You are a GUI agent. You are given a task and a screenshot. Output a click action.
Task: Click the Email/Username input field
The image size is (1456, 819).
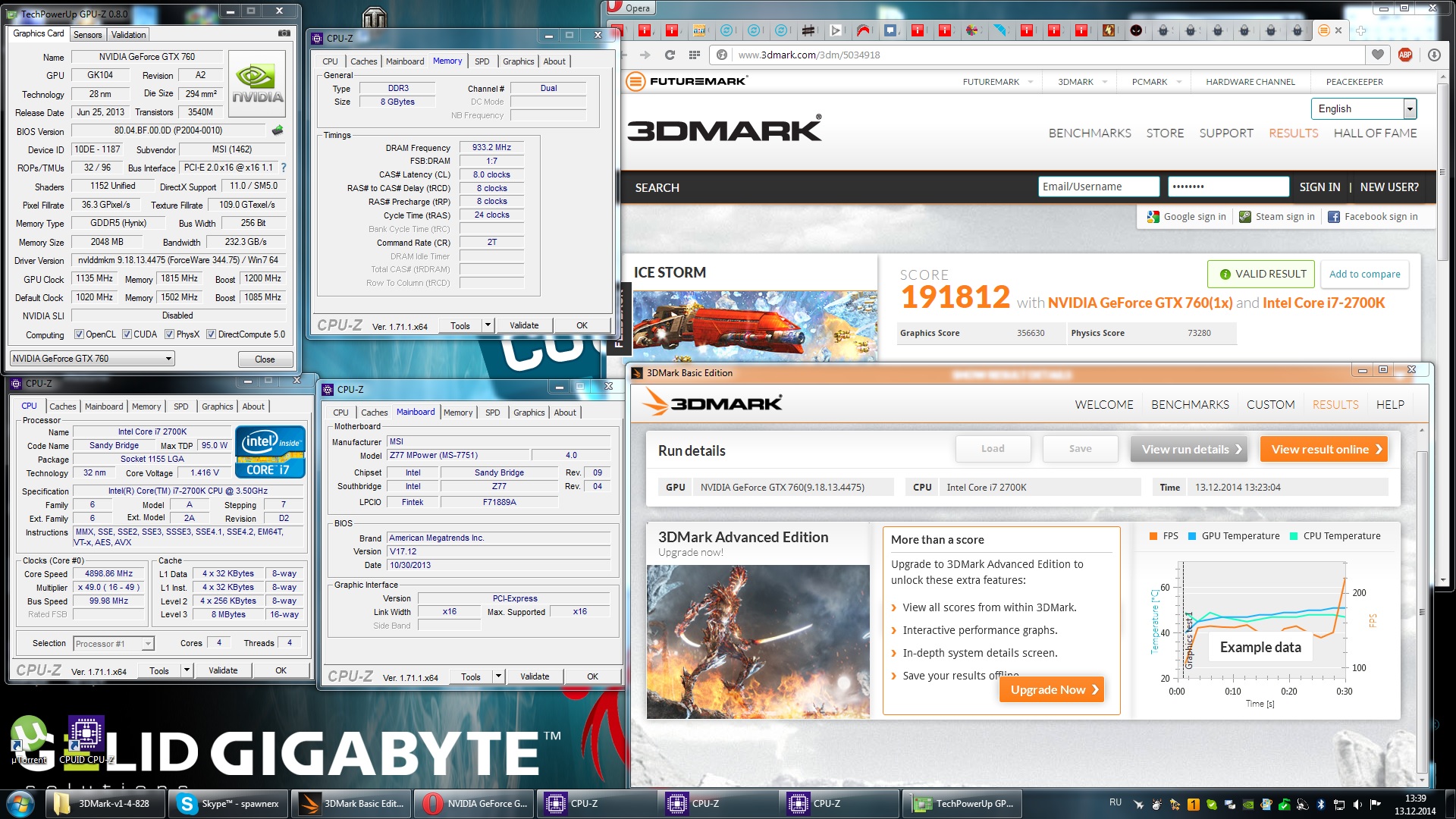(x=1098, y=187)
